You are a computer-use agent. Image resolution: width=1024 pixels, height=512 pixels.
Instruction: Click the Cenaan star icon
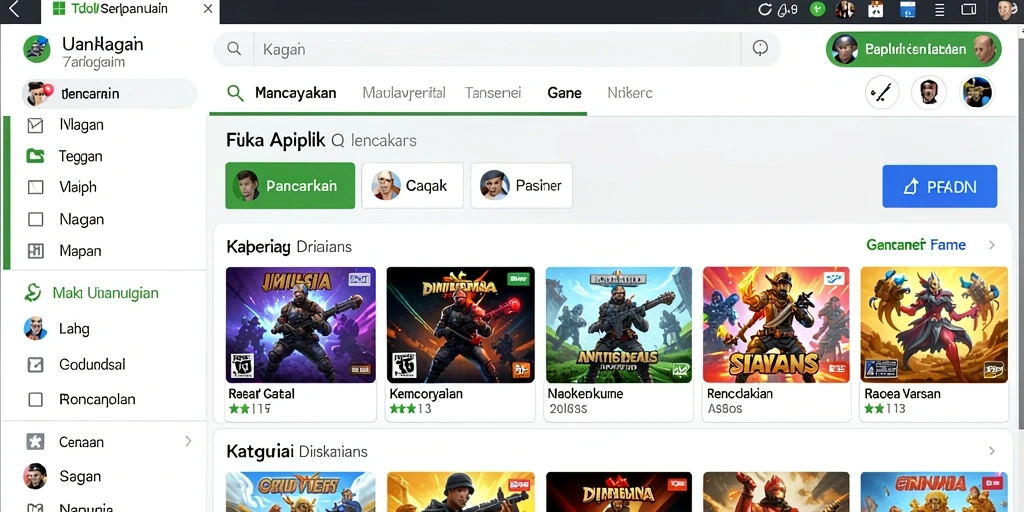35,442
